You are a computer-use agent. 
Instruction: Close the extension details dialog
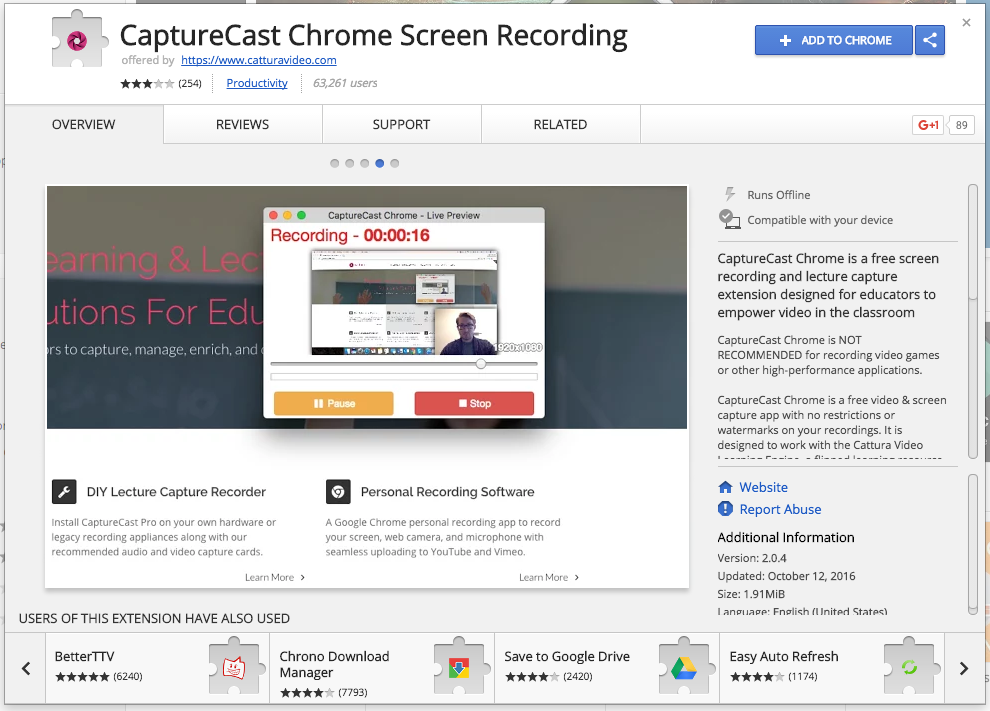[x=966, y=23]
